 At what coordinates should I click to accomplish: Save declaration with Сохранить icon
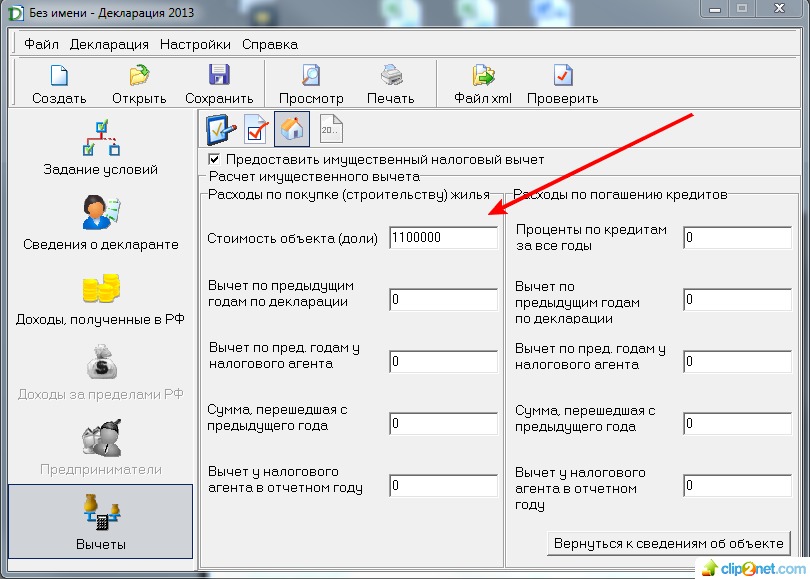pos(219,75)
